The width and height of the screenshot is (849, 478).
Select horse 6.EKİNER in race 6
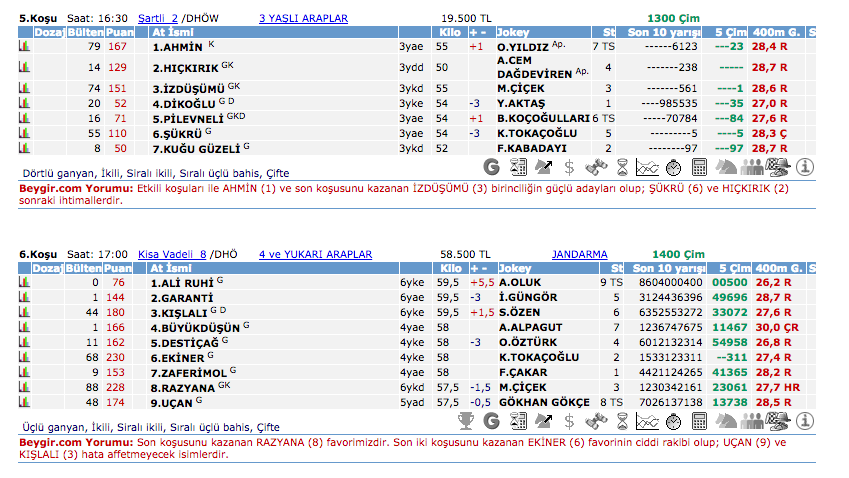[175, 357]
